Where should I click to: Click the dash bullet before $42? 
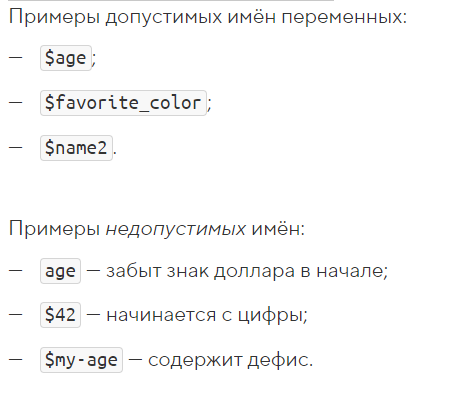point(15,315)
